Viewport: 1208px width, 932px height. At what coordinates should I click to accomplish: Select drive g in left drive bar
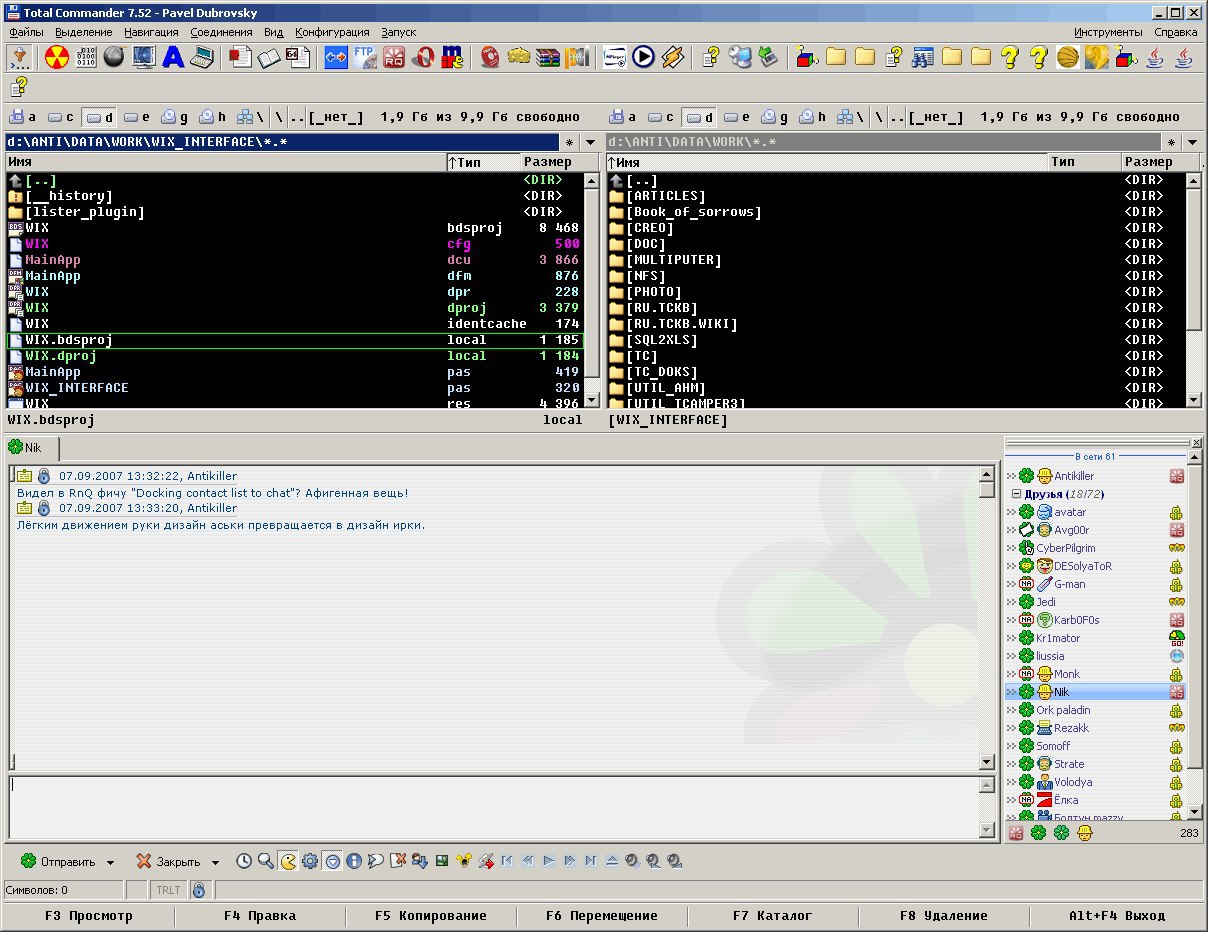(176, 117)
